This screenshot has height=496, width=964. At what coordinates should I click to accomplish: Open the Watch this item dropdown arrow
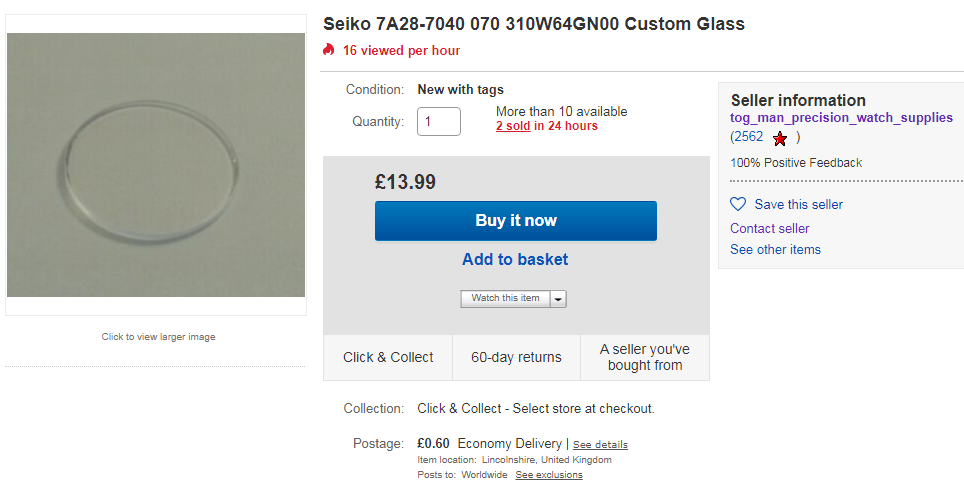(x=558, y=299)
